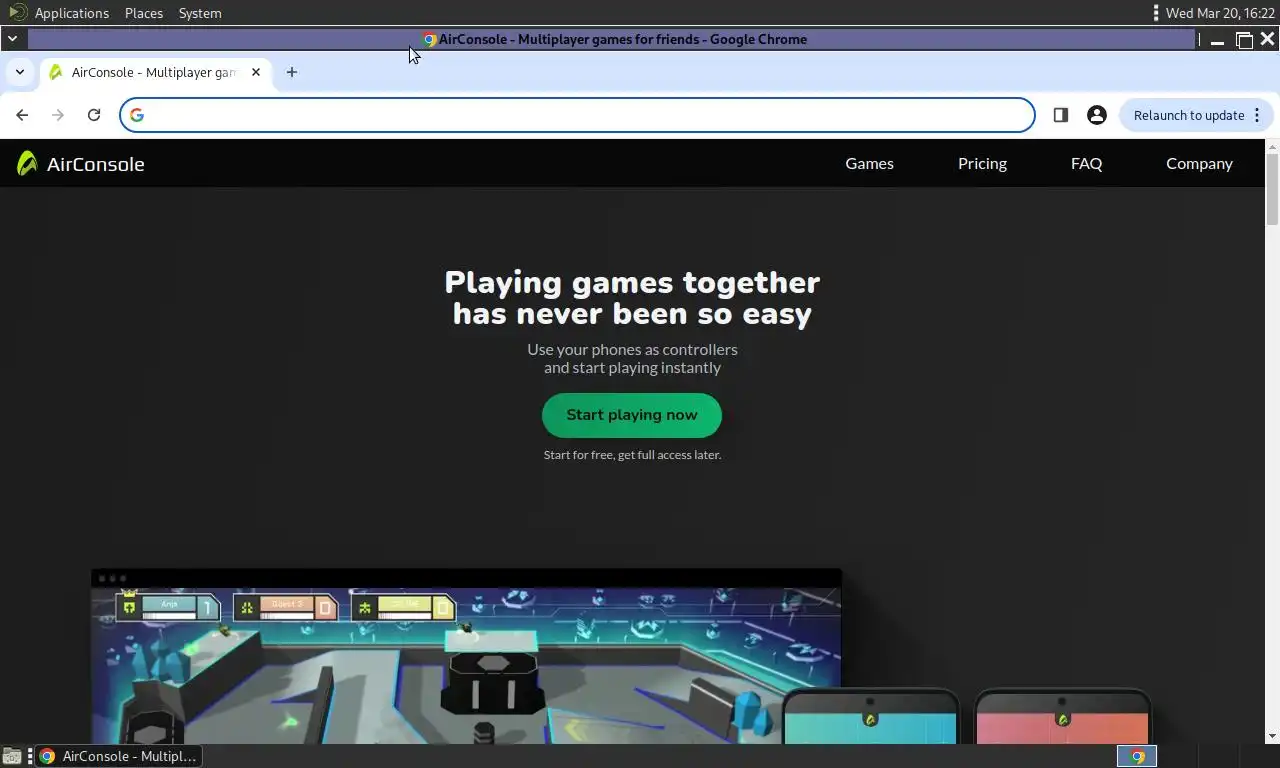Click Chrome icon in bottom-right tray
Screen dimensions: 1280x768
[1137, 756]
